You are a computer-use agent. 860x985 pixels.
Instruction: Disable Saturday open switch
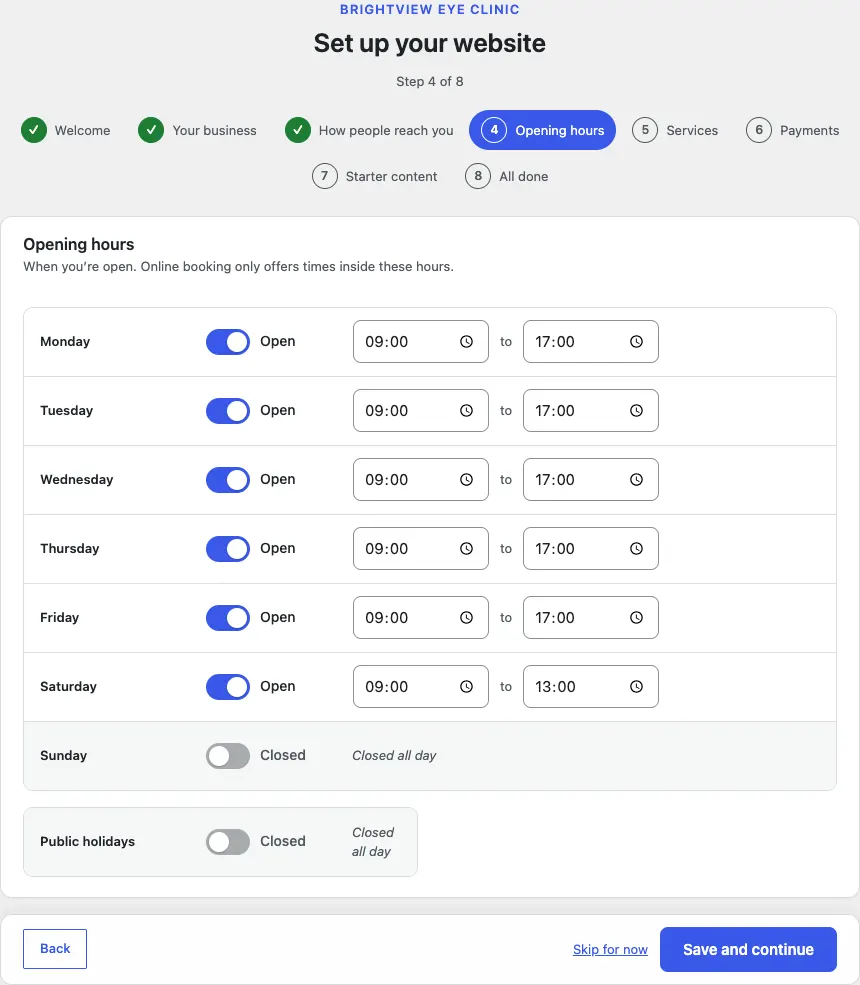click(x=227, y=687)
